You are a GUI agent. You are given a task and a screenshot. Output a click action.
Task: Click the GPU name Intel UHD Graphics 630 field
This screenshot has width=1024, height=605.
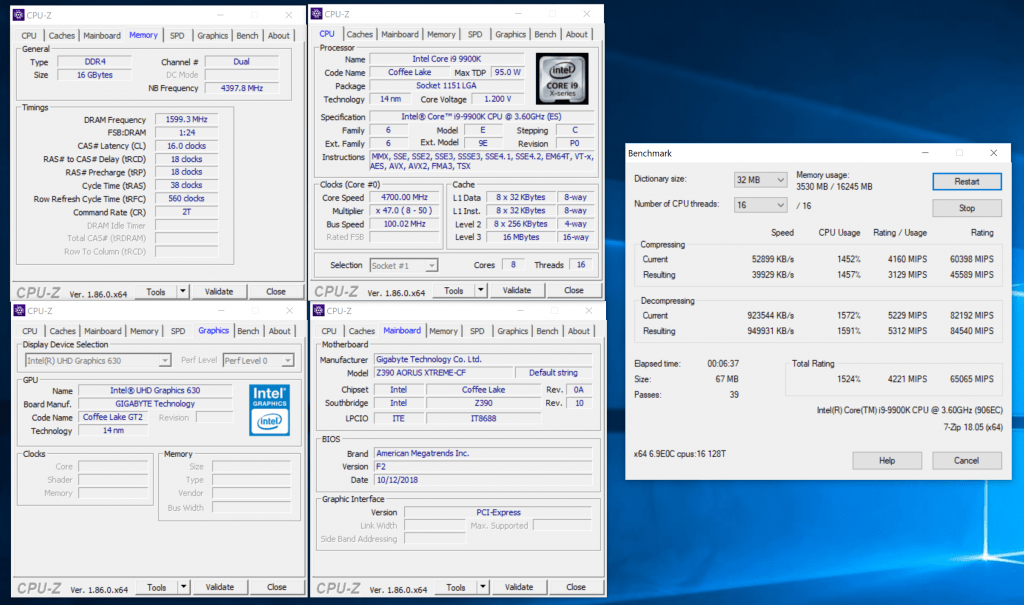coord(155,390)
